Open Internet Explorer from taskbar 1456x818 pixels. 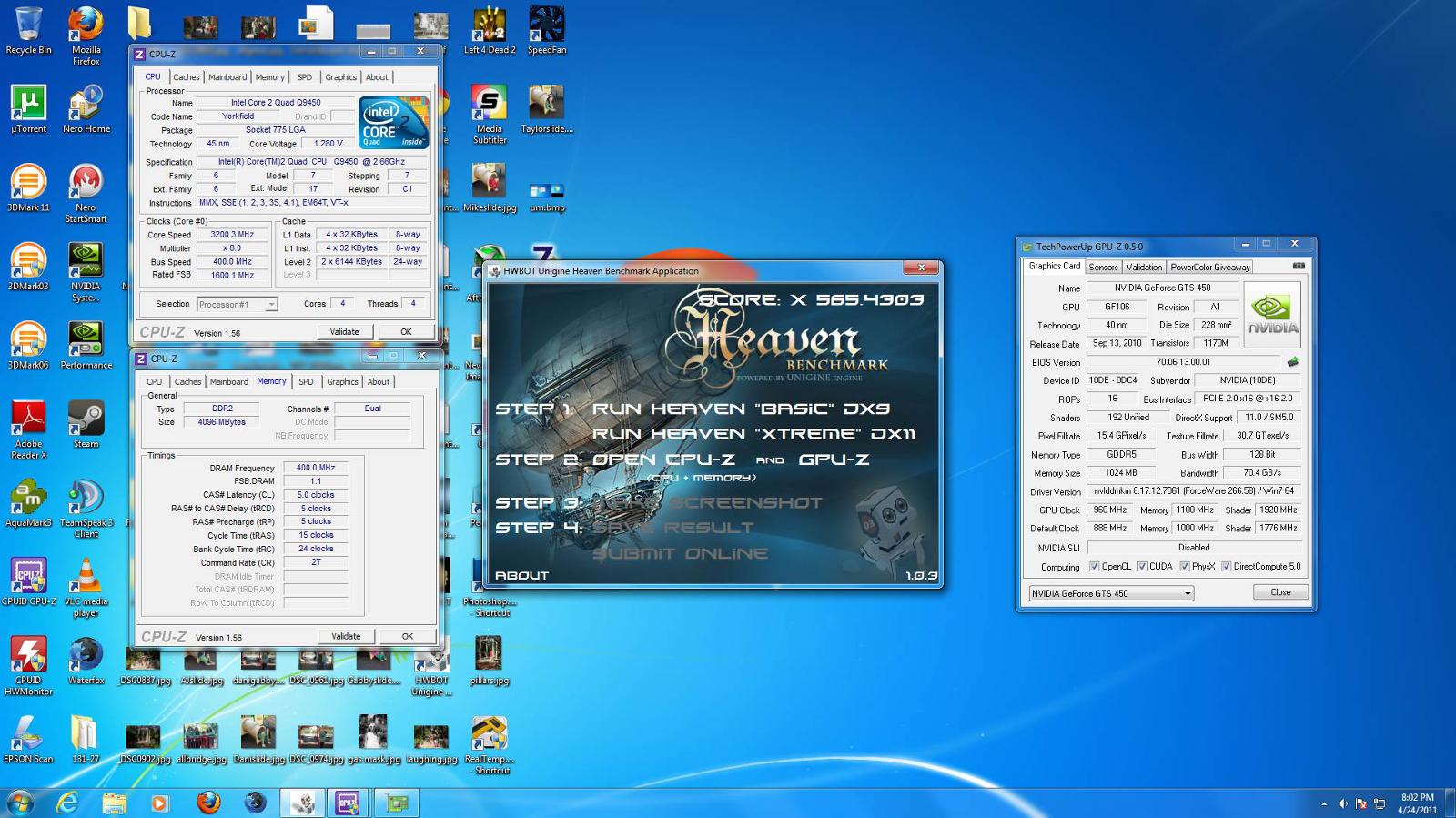(x=67, y=803)
